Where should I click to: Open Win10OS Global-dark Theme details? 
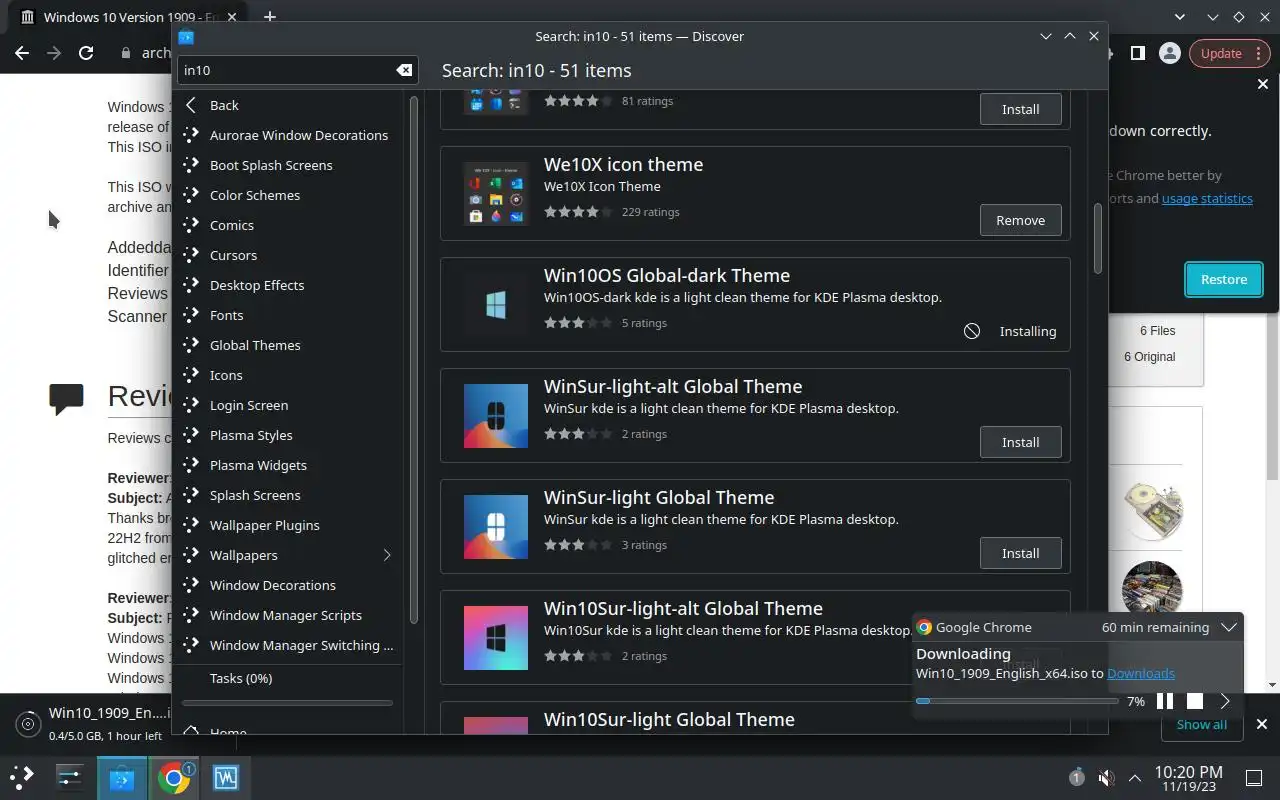pos(755,304)
